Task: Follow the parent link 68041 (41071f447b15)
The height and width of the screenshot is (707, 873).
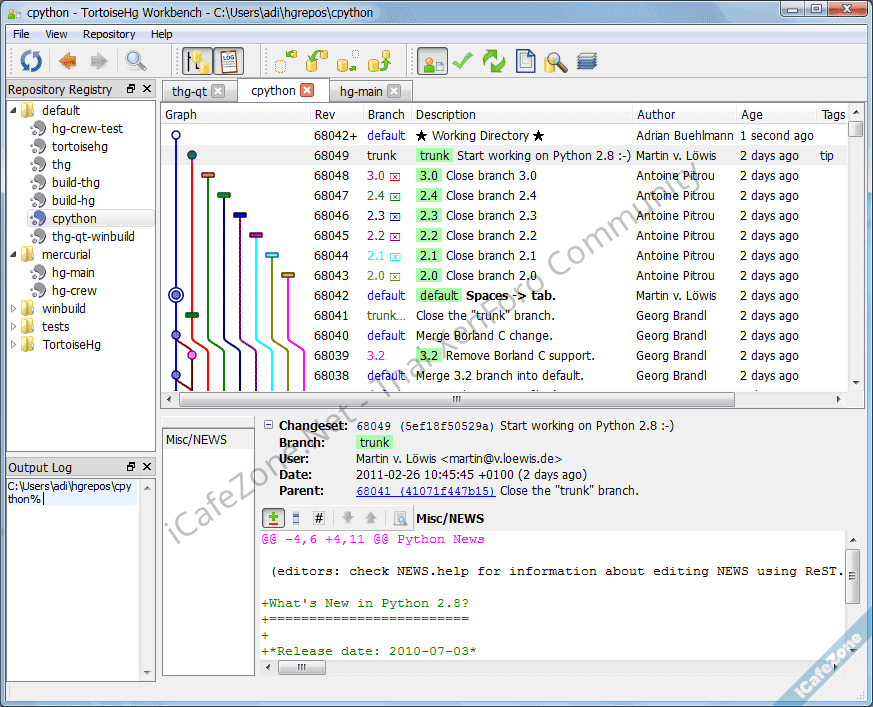Action: point(425,491)
